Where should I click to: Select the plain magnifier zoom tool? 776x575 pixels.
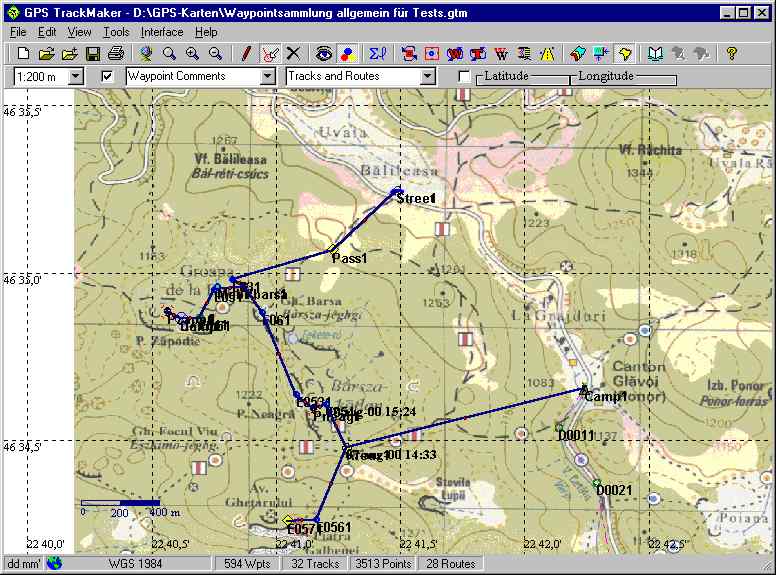click(169, 53)
